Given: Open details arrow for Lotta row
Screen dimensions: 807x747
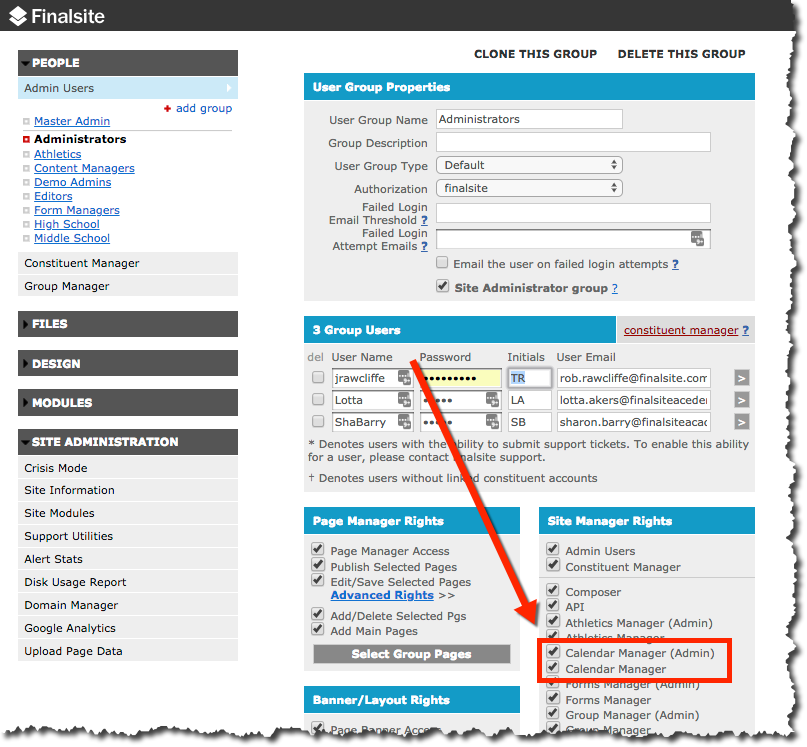Looking at the screenshot, I should (x=741, y=400).
